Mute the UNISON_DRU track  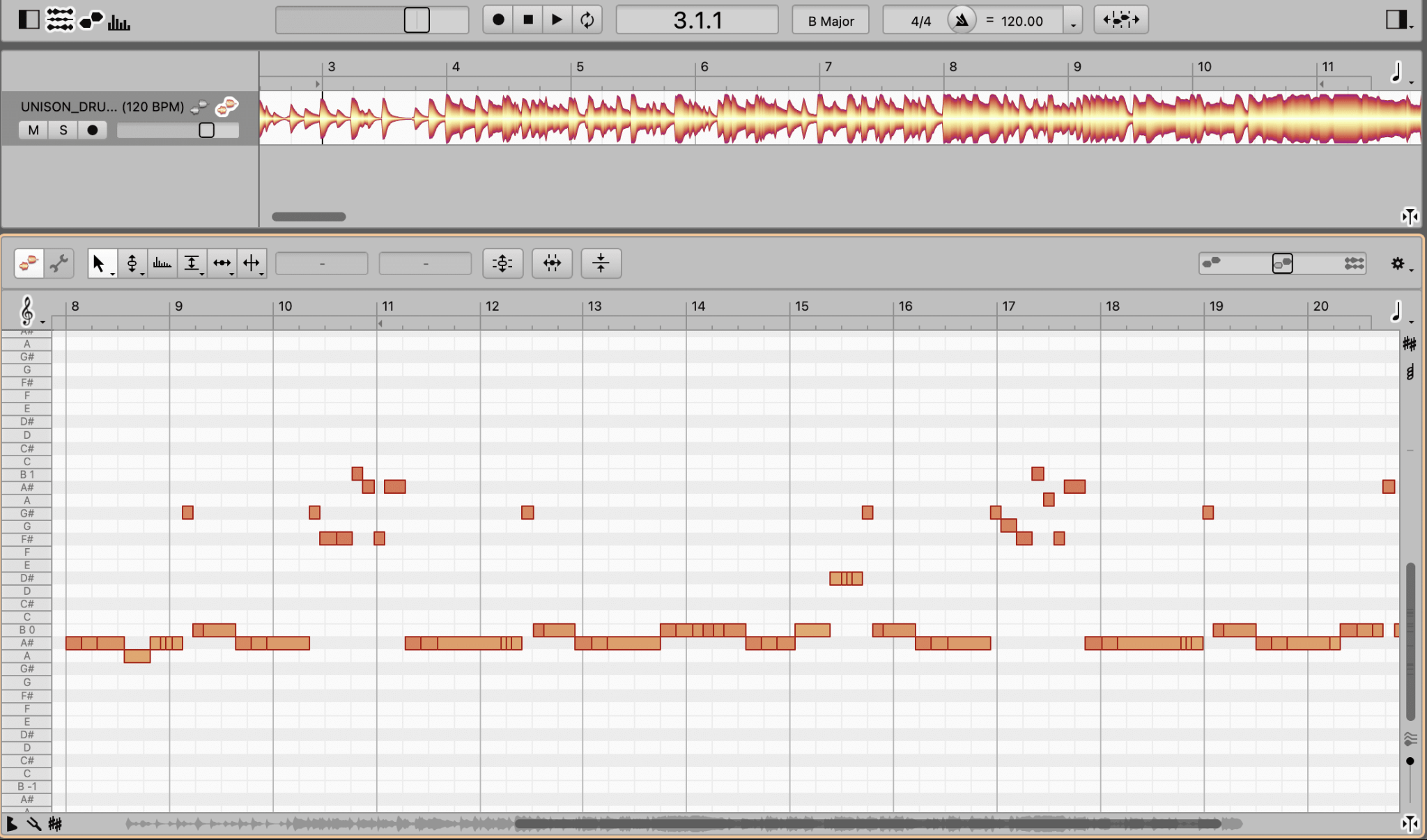33,130
